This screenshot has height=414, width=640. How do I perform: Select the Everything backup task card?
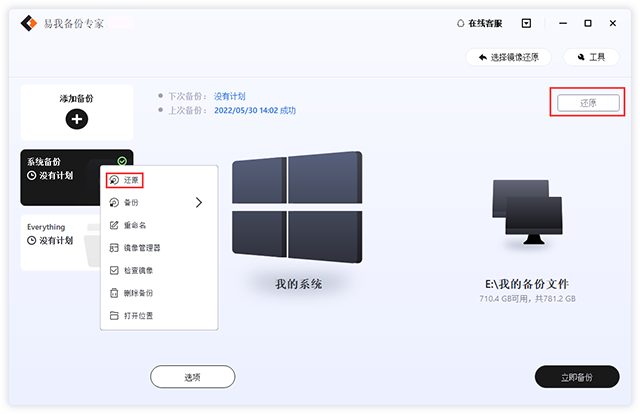pos(60,243)
